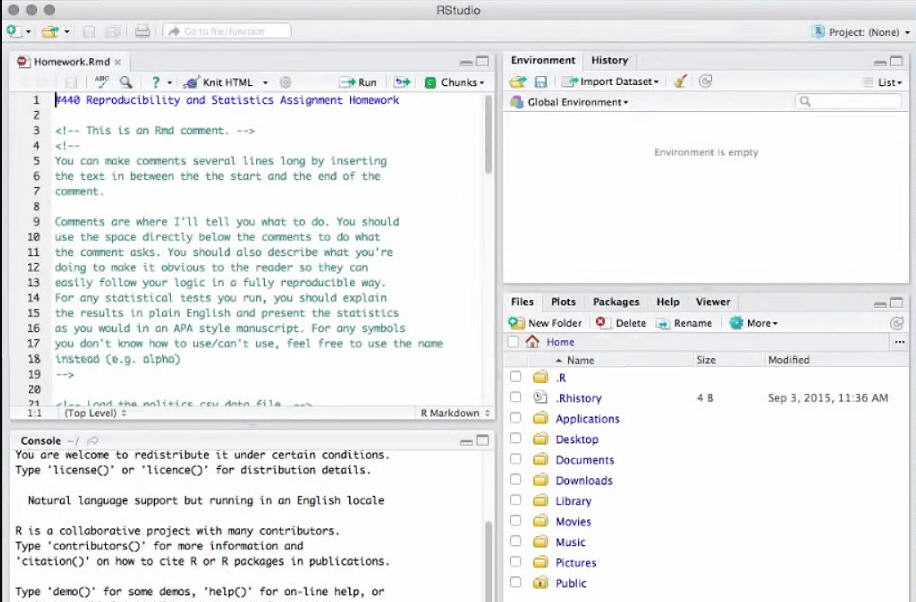Toggle the select-all checkbox in Files pane

pos(513,341)
